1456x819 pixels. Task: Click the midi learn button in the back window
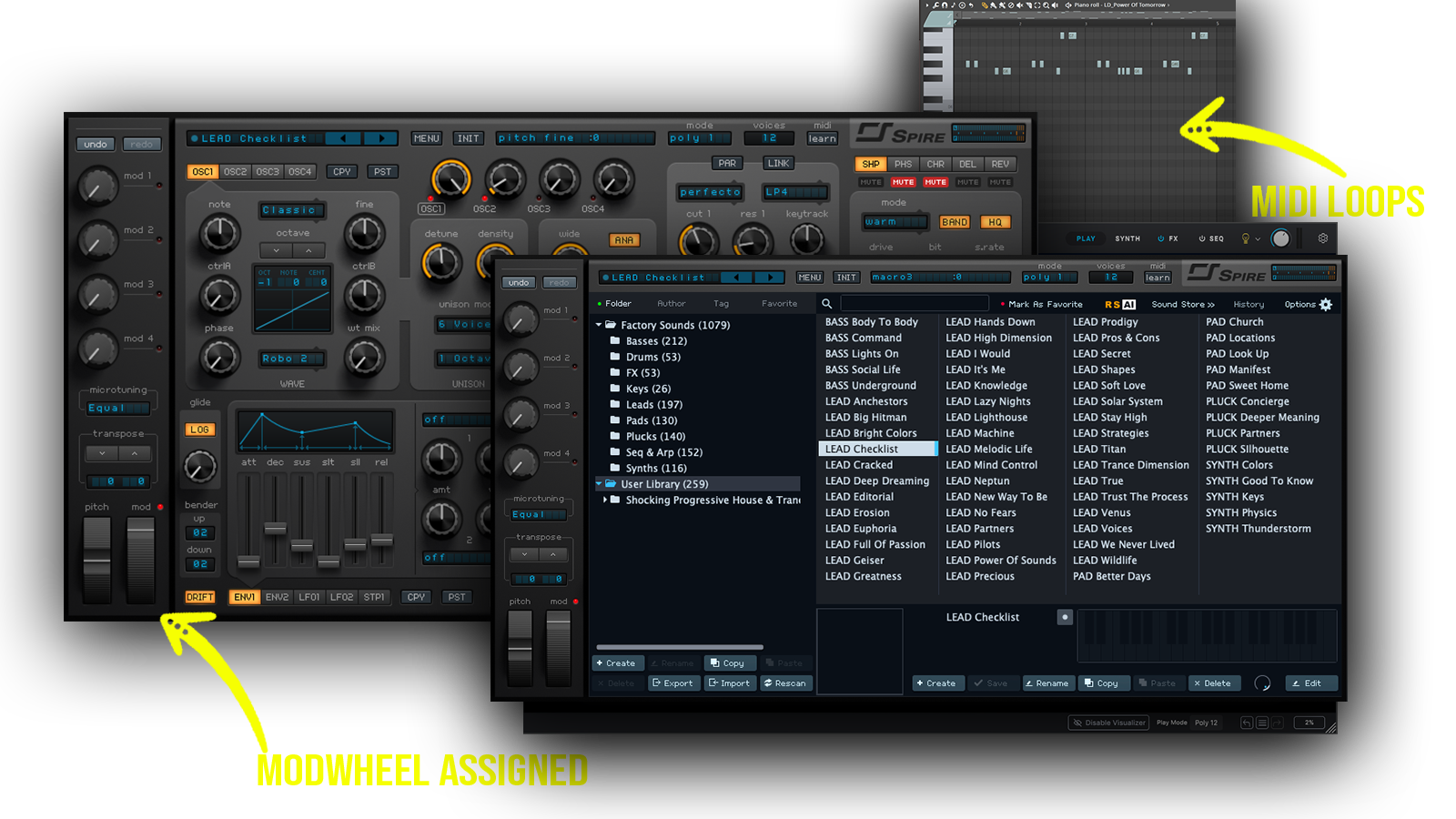pos(822,138)
